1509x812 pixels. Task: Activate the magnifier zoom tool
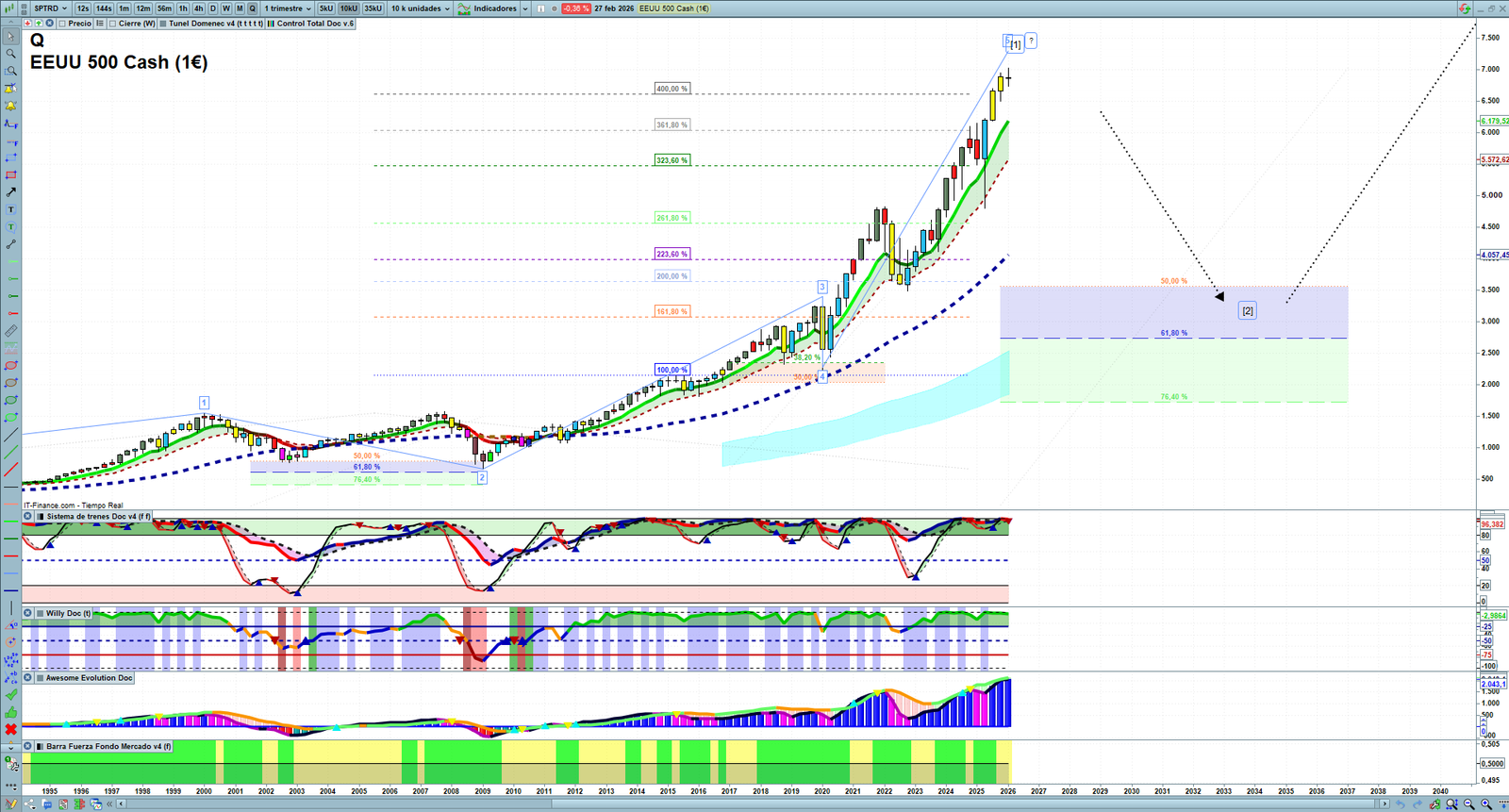pos(10,54)
